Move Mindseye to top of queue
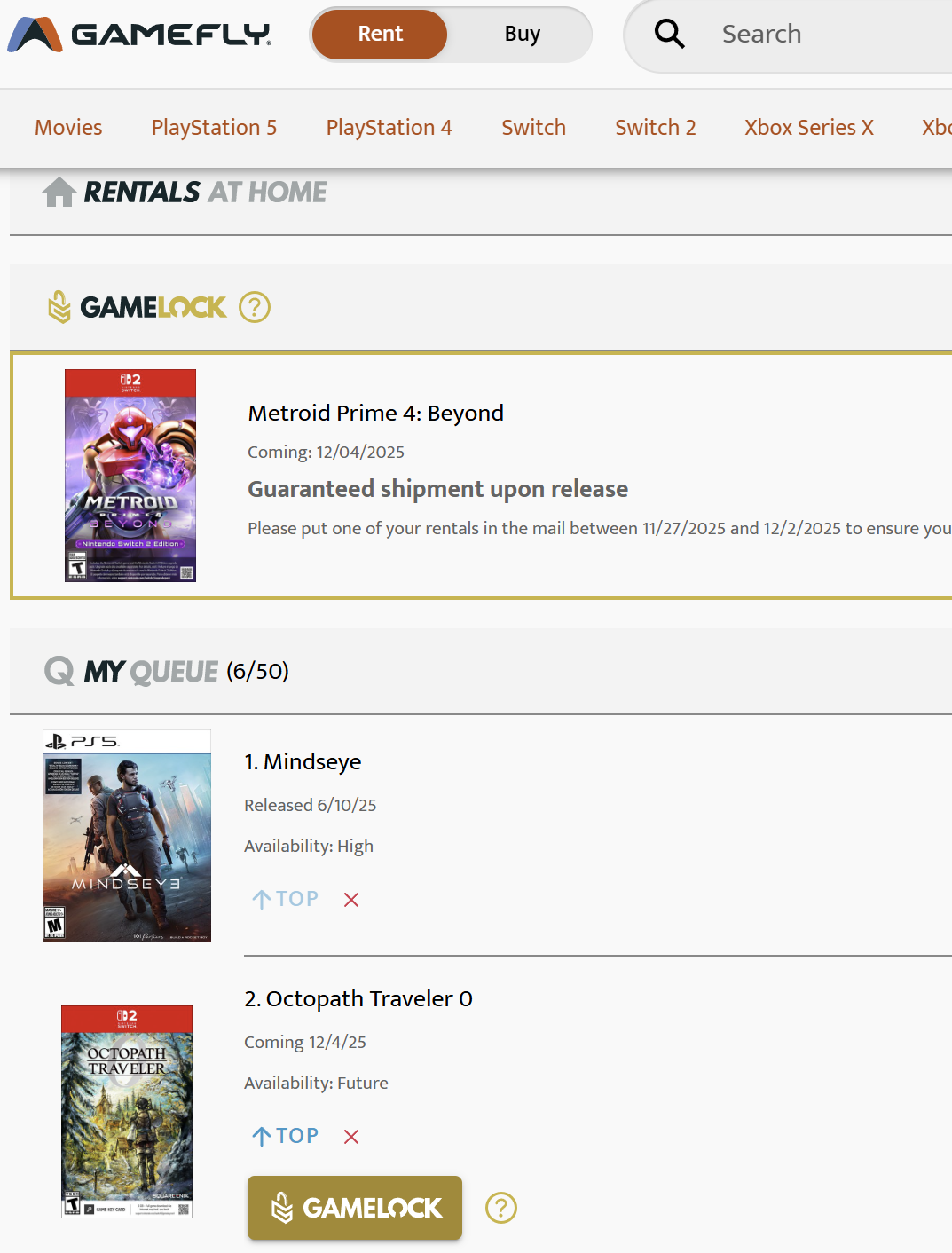 pyautogui.click(x=285, y=899)
